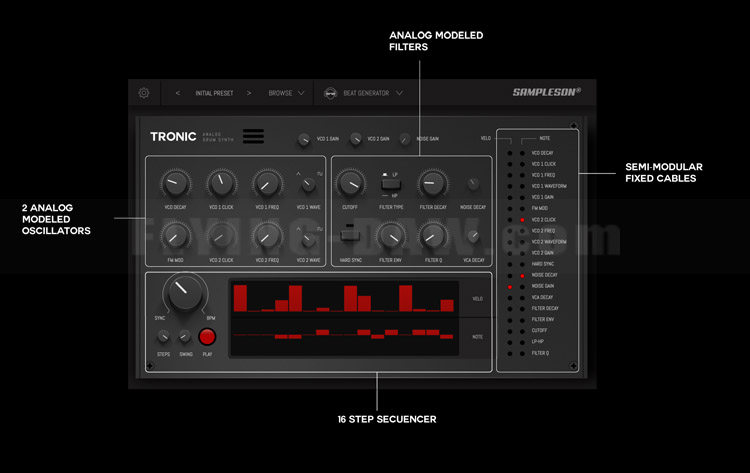Select the NOTE sequencer lane label

[x=477, y=337]
